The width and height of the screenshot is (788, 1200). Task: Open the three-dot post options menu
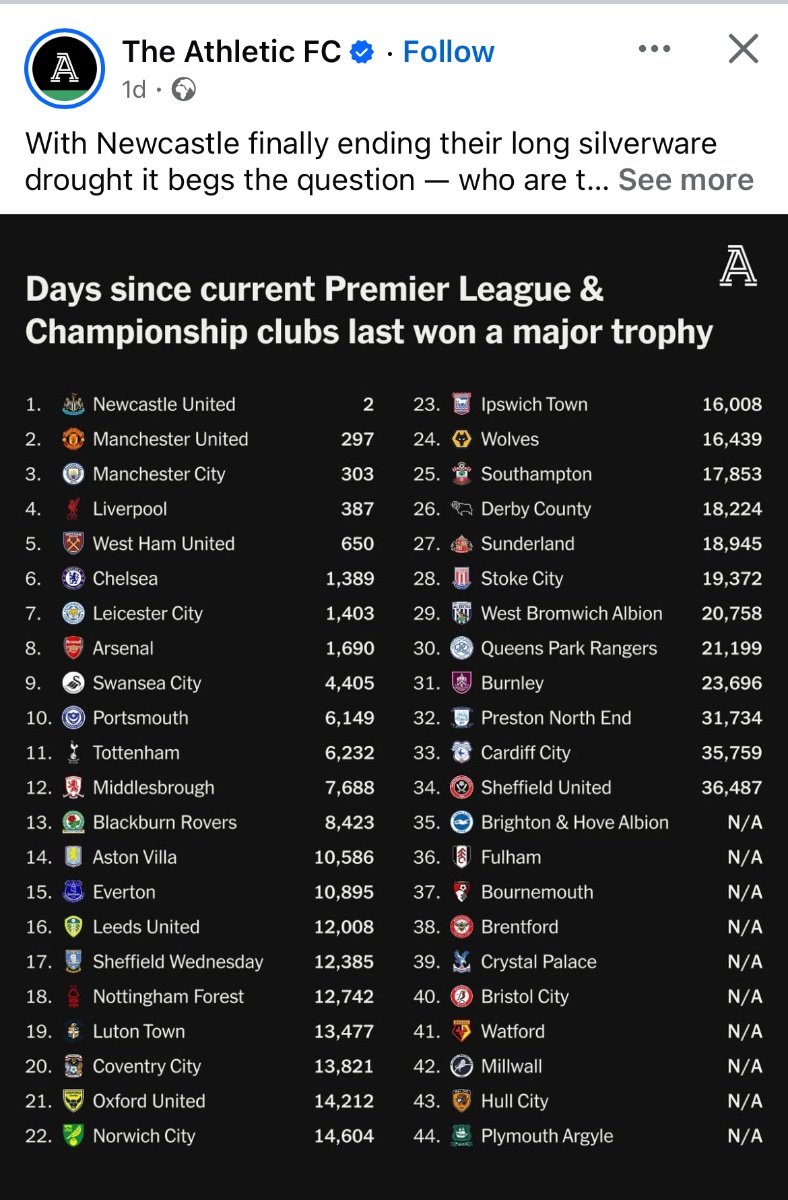point(654,49)
